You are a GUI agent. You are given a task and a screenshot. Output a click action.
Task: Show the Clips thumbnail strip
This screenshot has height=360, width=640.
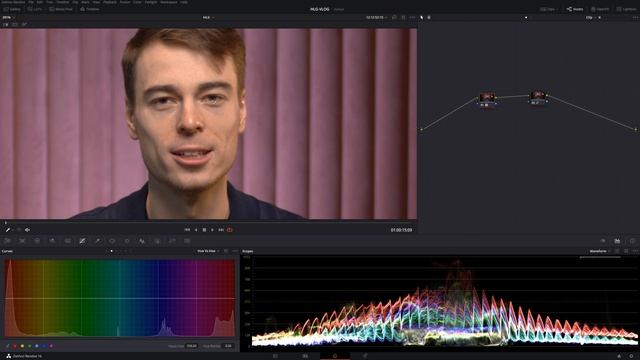point(548,9)
